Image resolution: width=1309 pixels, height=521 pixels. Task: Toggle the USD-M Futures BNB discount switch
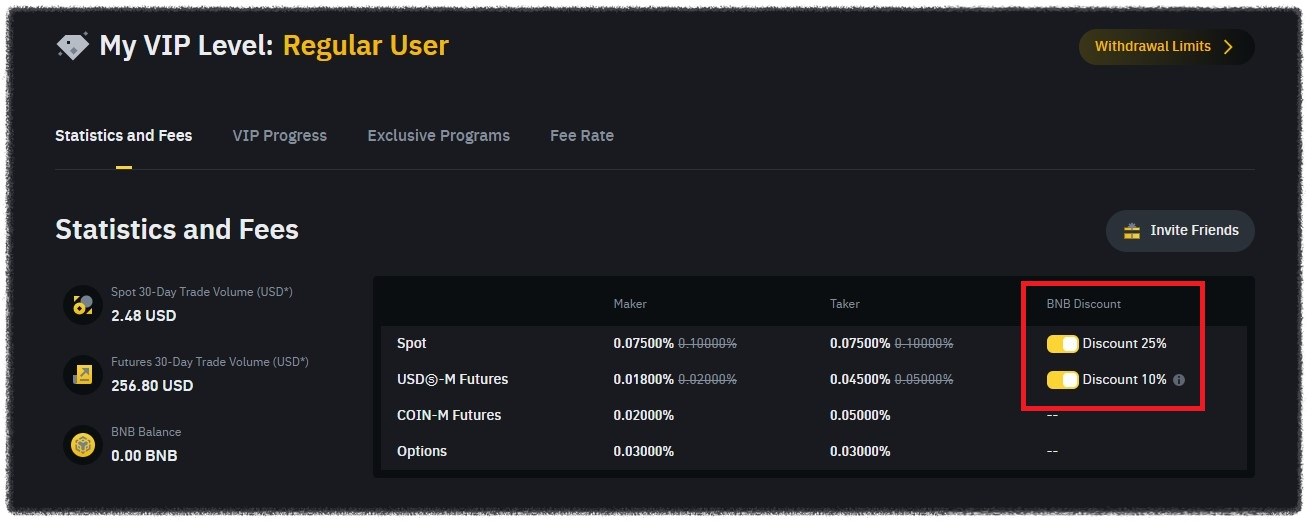click(1062, 380)
